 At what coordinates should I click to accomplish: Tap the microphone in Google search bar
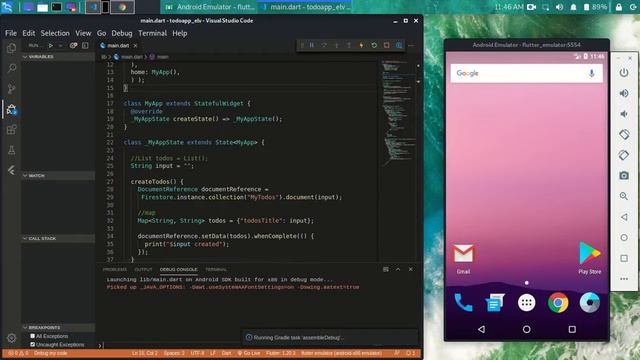coord(591,73)
